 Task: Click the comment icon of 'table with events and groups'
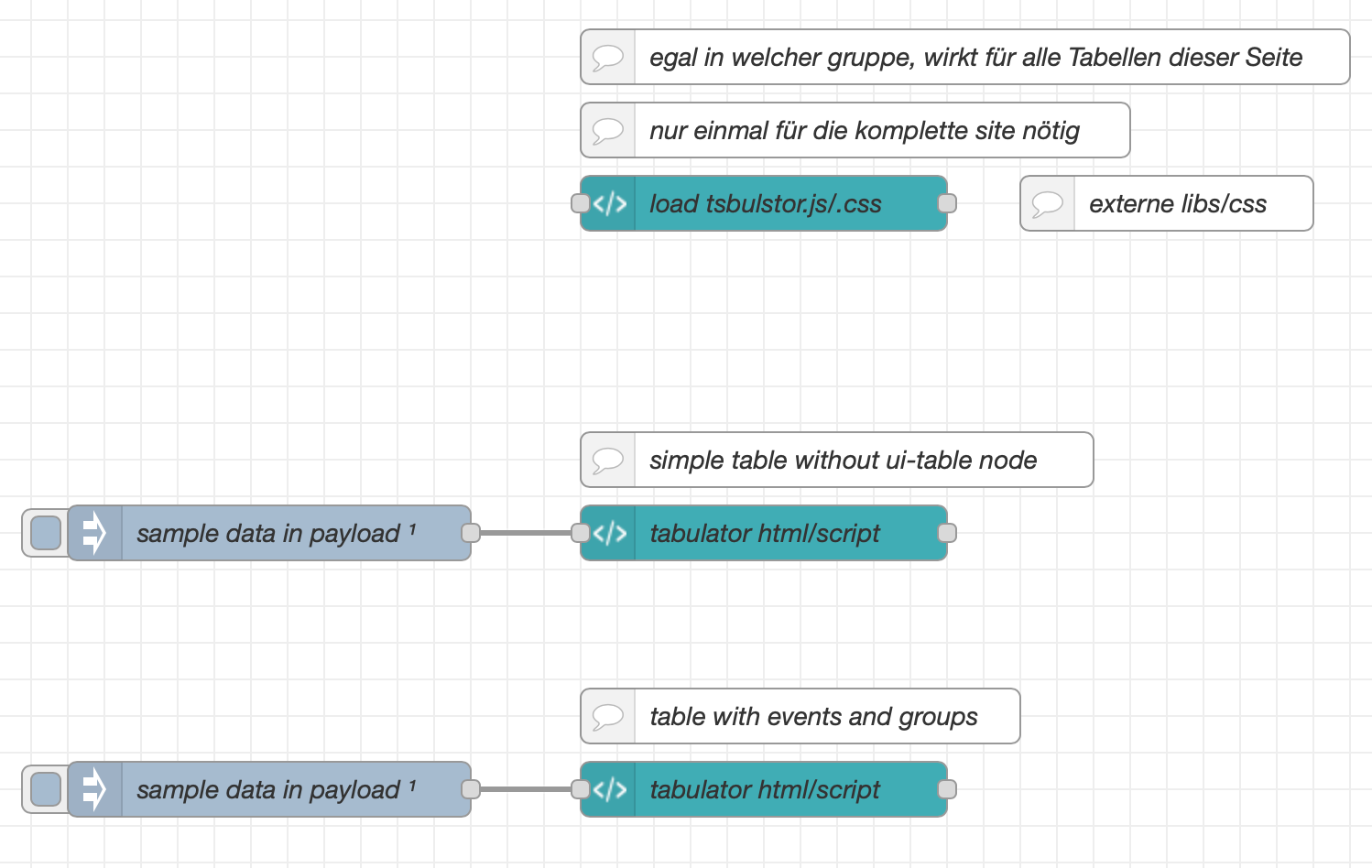pos(608,716)
